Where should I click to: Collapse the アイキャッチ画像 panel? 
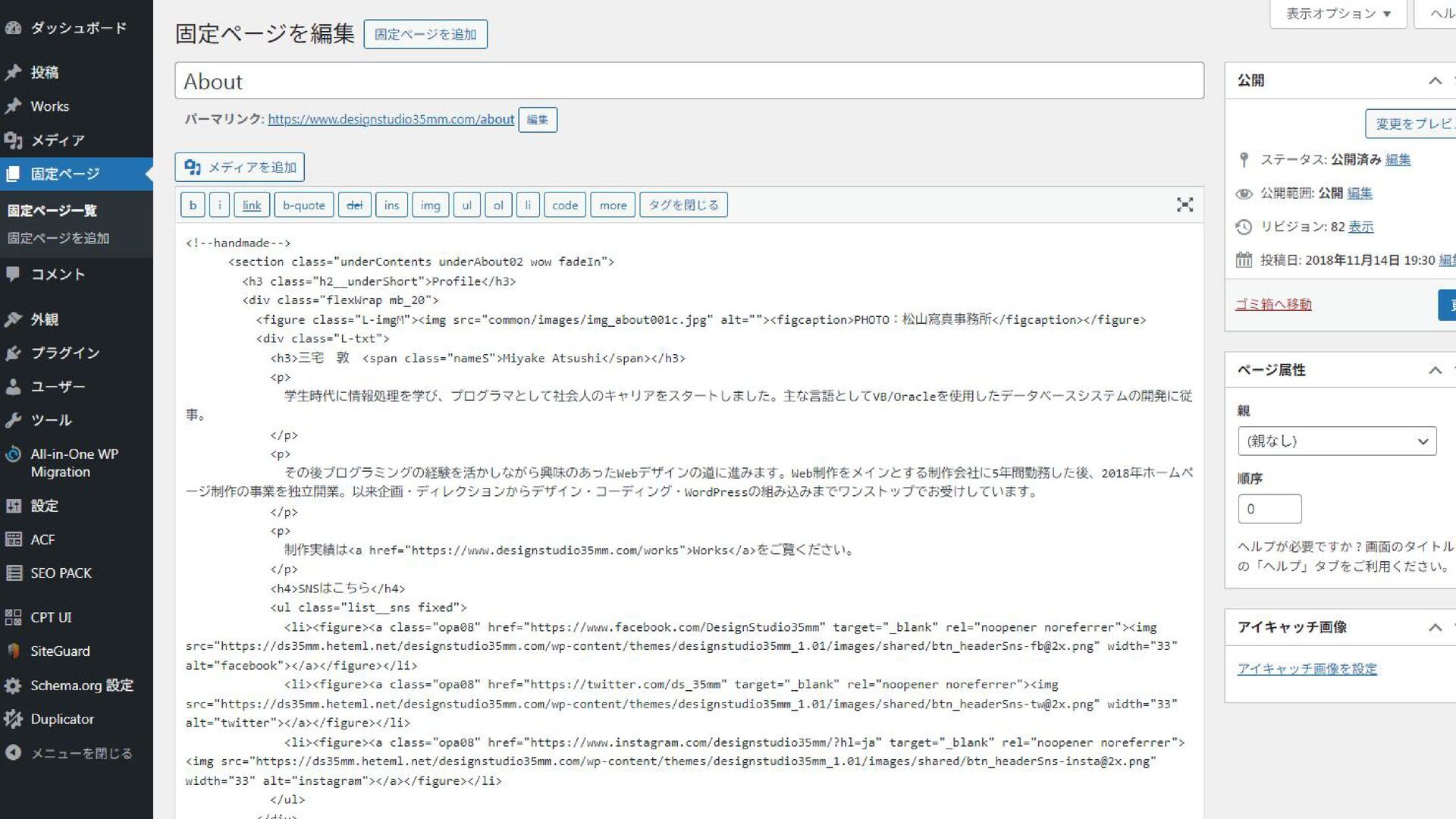point(1435,627)
